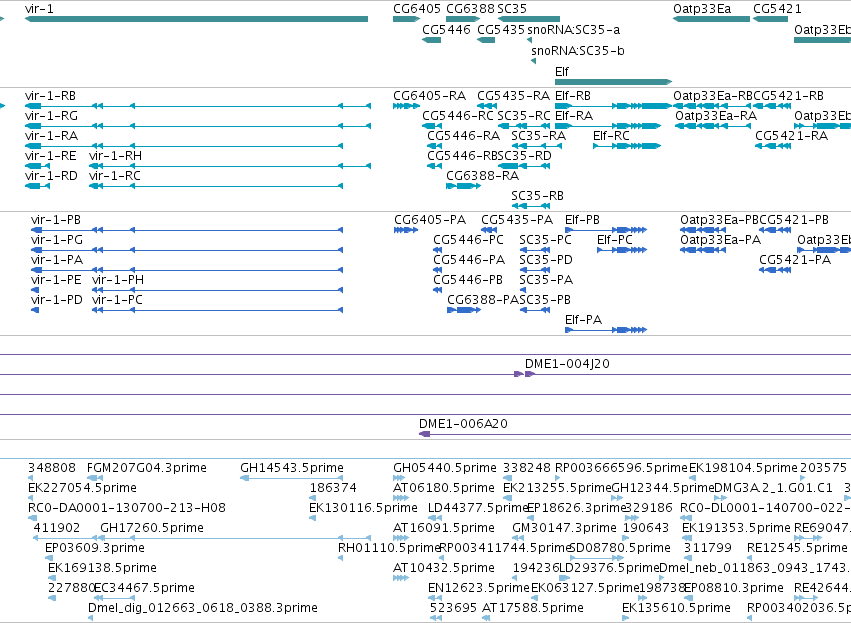Select protein vir-1-PB
Viewport: 851px width, 623px height.
pos(187,230)
